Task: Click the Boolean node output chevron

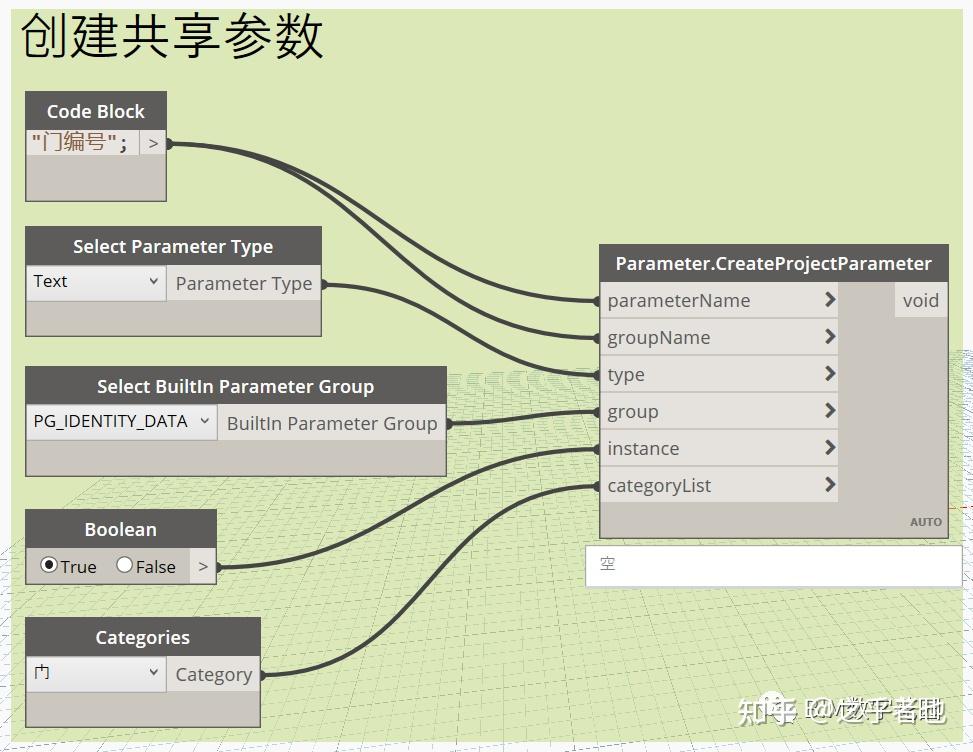Action: (x=203, y=565)
